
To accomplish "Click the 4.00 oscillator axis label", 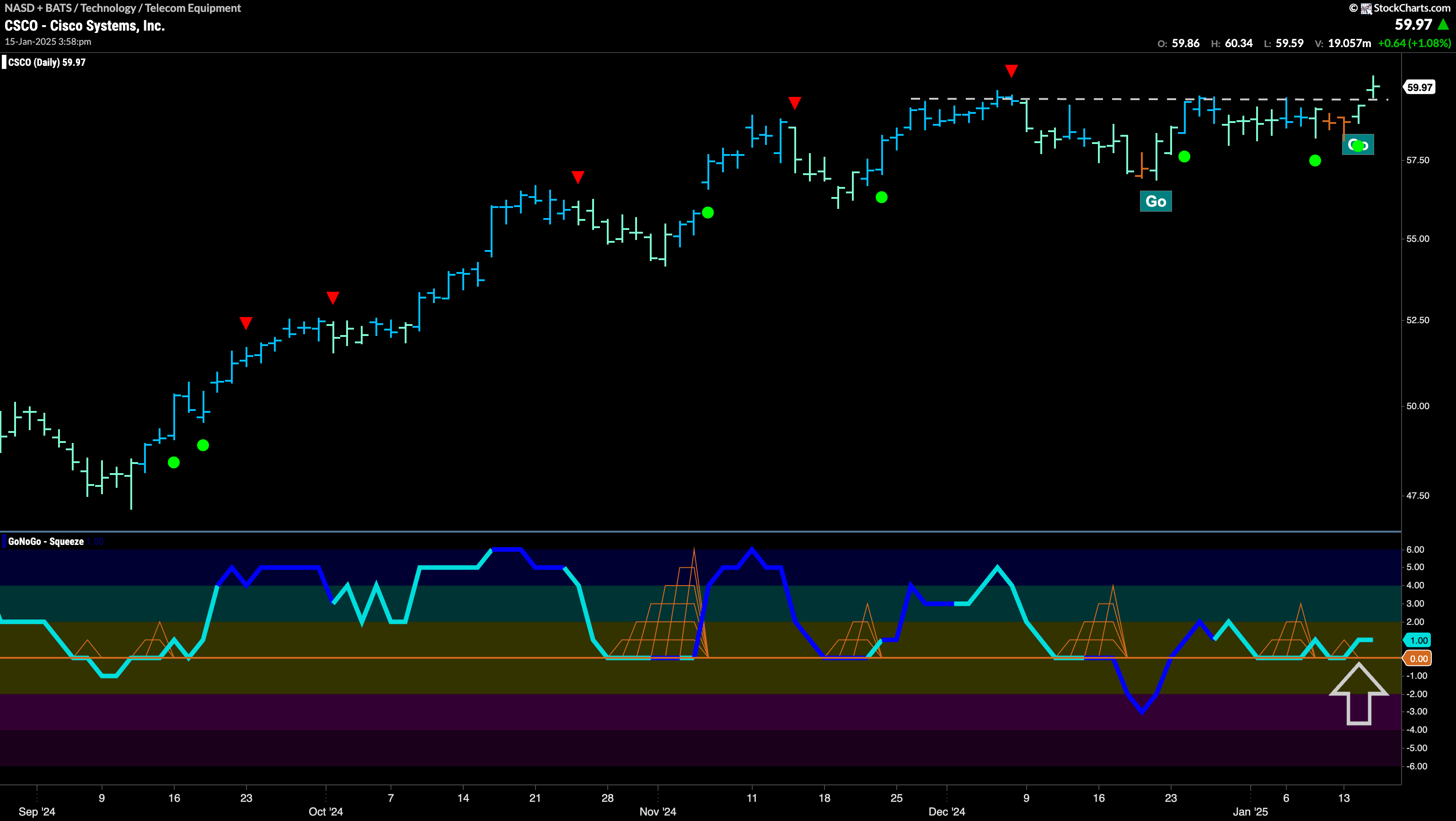I will coord(1415,586).
